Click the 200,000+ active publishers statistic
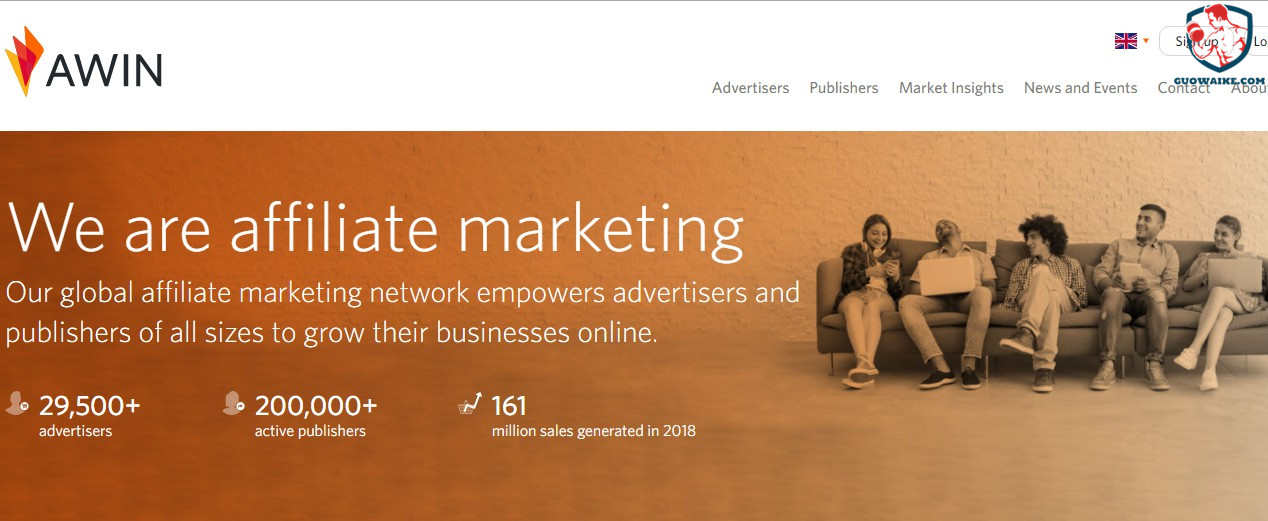Image resolution: width=1268 pixels, height=521 pixels. (x=315, y=416)
